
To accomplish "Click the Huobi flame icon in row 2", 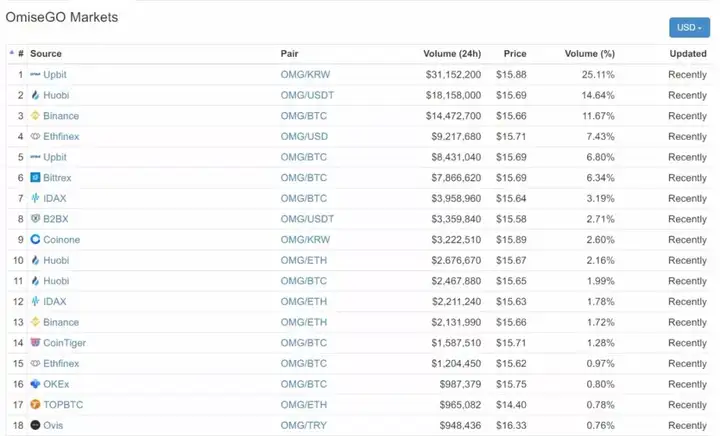I will [x=35, y=95].
